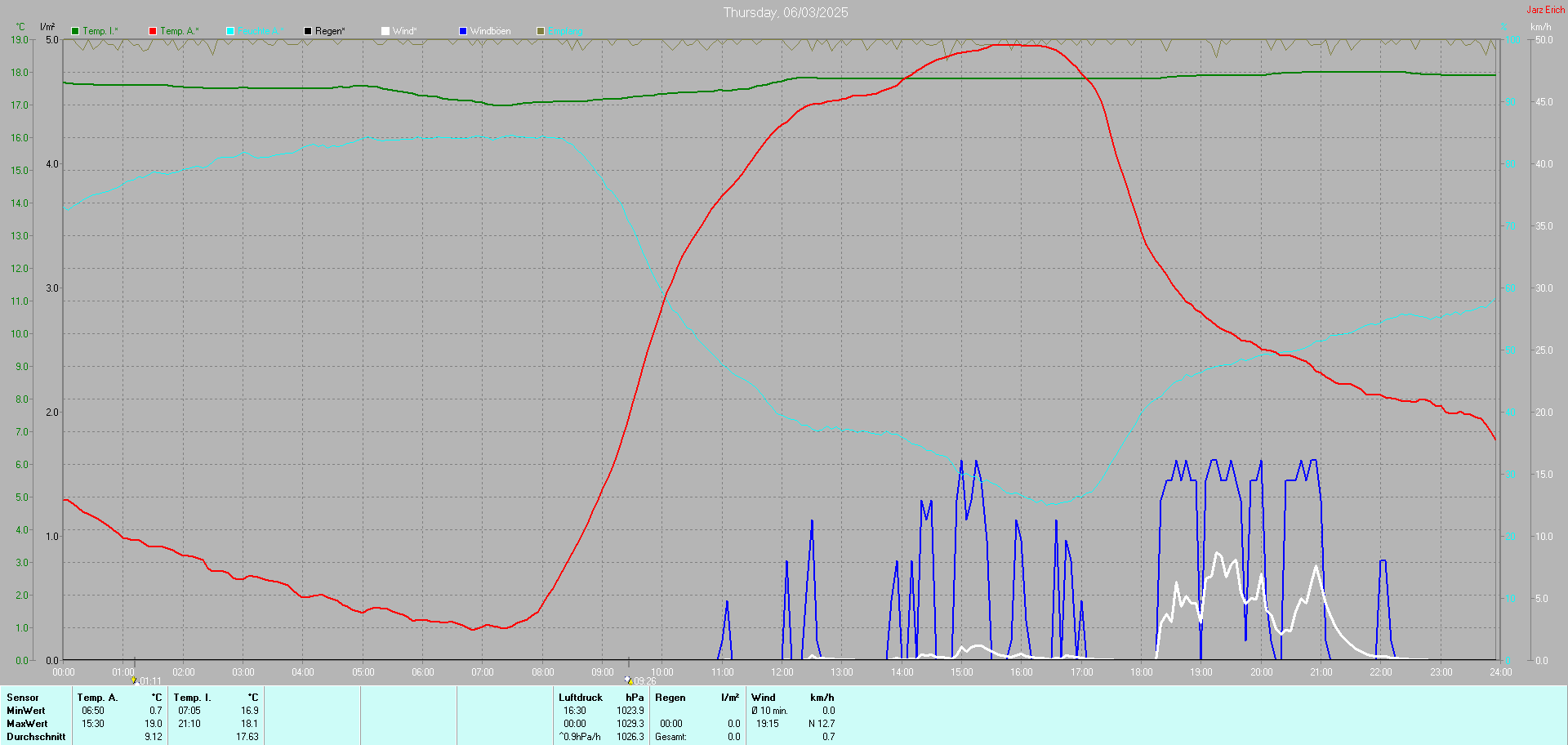Viewport: 1568px width, 745px height.
Task: Click the green Temp. I. legend square
Action: (x=75, y=31)
